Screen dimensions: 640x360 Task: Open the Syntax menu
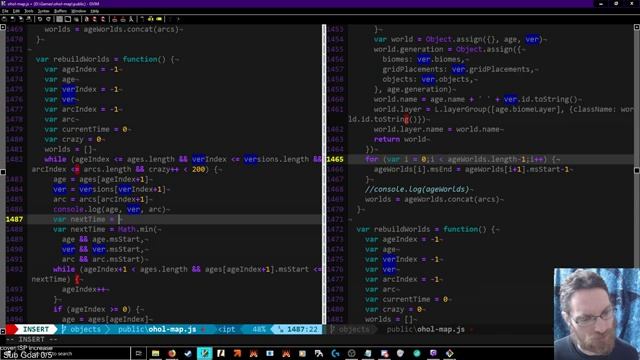(43, 11)
